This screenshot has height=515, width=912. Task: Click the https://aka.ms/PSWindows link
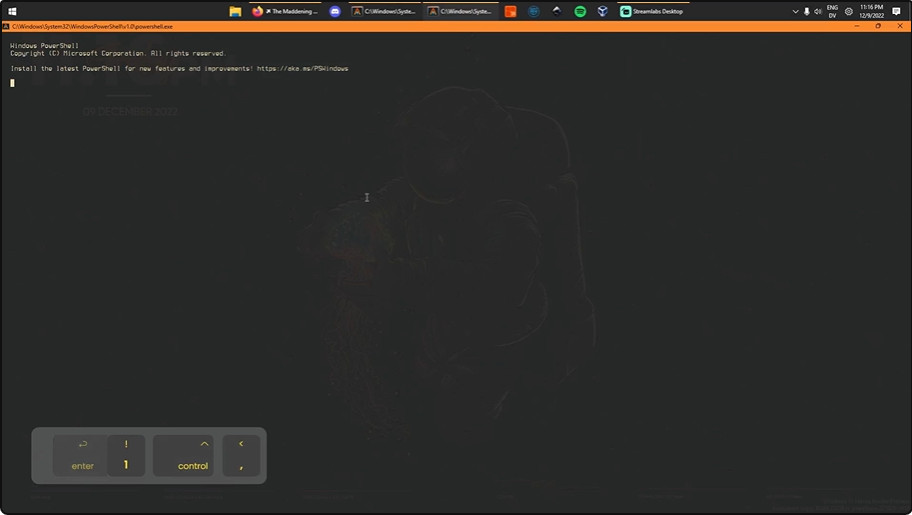[302, 68]
